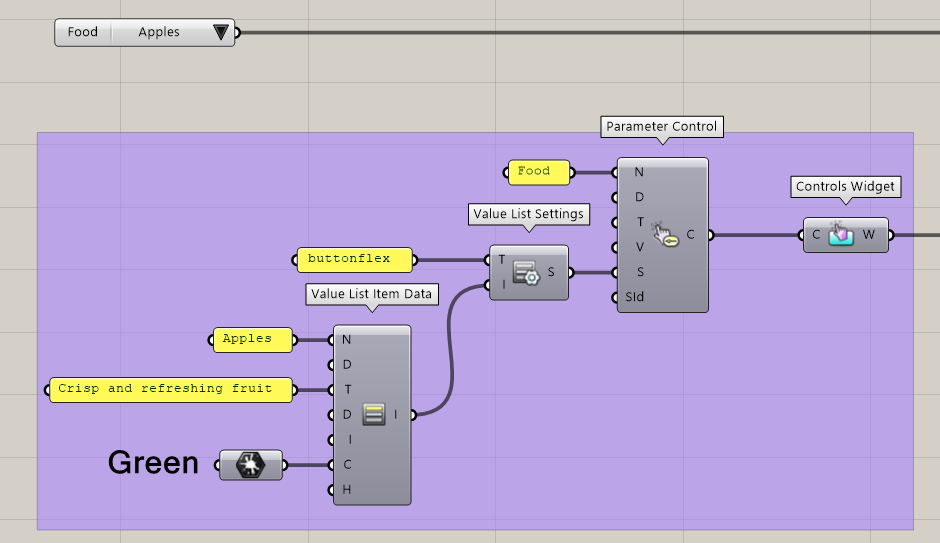940x543 pixels.
Task: Click the Controls Widget component icon
Action: click(x=841, y=235)
